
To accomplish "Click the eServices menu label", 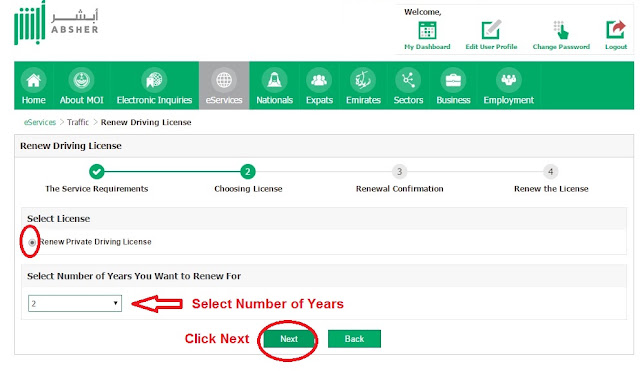I will [224, 100].
